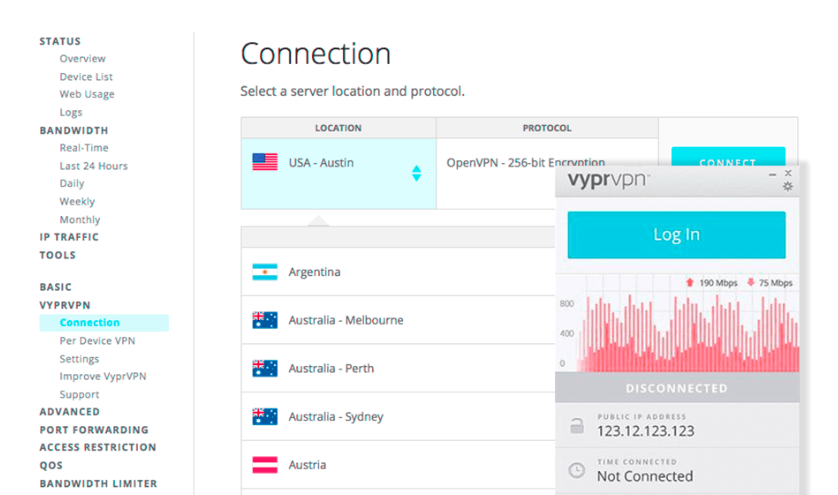Click the Log In button

[x=677, y=235]
